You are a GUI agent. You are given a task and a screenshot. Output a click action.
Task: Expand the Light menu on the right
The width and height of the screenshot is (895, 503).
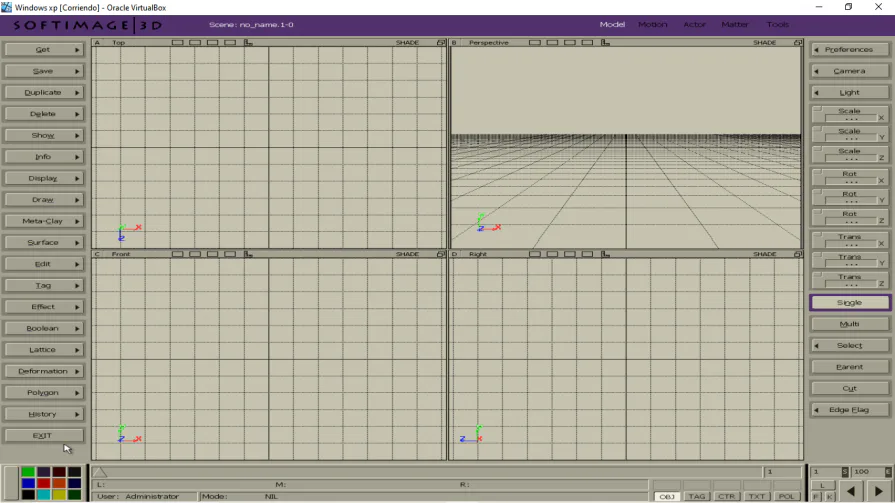pyautogui.click(x=849, y=92)
